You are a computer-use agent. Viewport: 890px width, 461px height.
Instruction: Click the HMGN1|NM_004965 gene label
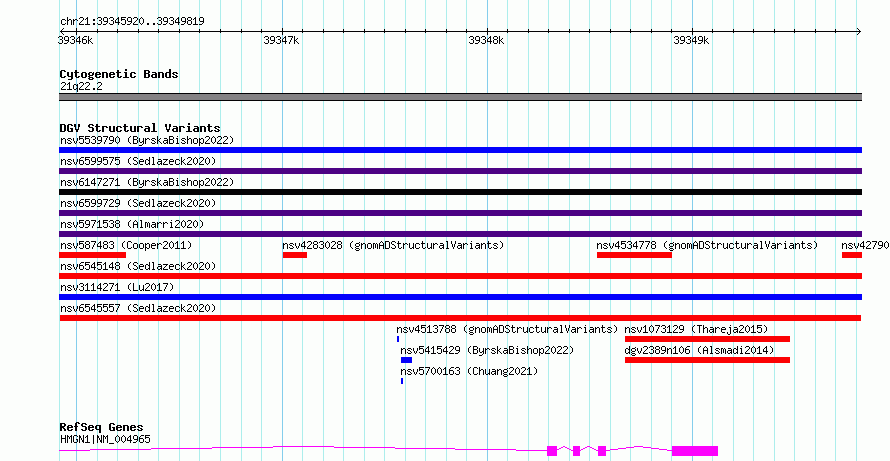tap(105, 439)
